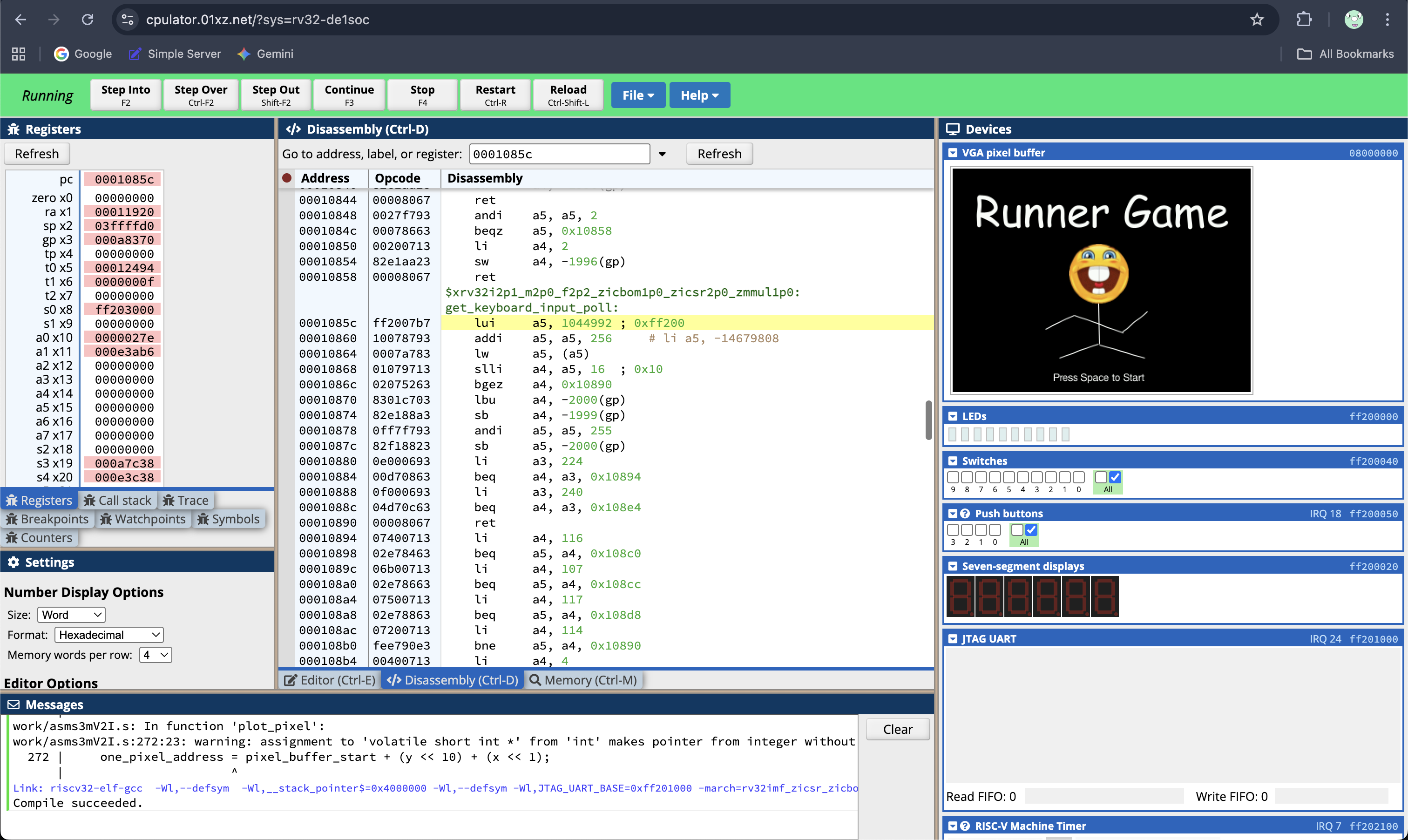
Task: Collapse the JTAG UART panel arrow icon
Action: tap(953, 638)
